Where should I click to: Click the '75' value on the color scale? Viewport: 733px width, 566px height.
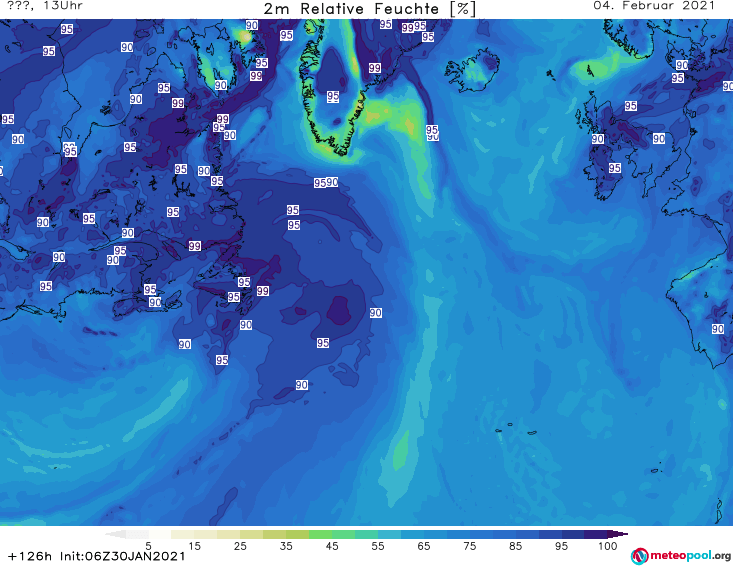469,546
